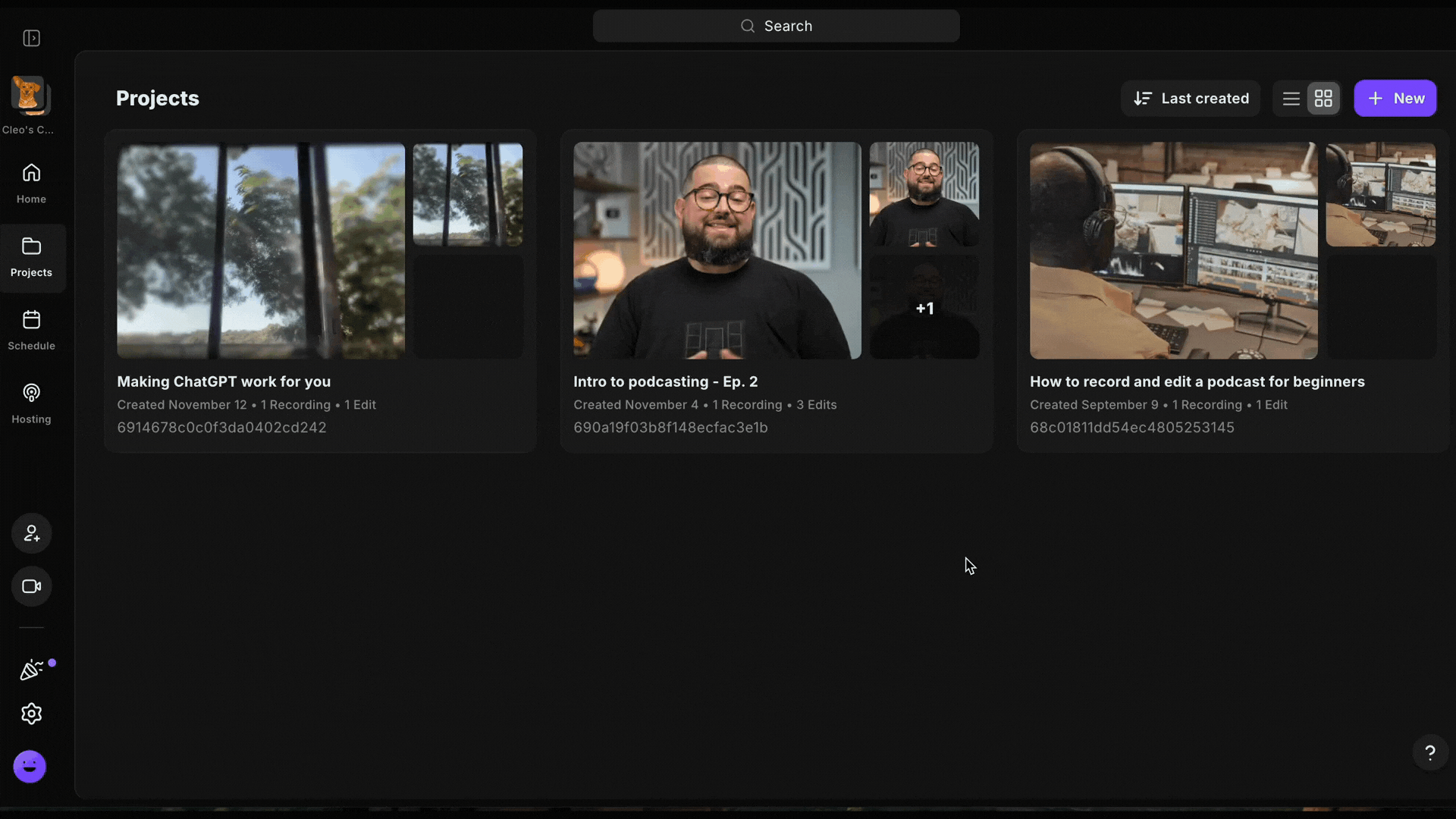Open the Last created sort dropdown

[x=1191, y=99]
